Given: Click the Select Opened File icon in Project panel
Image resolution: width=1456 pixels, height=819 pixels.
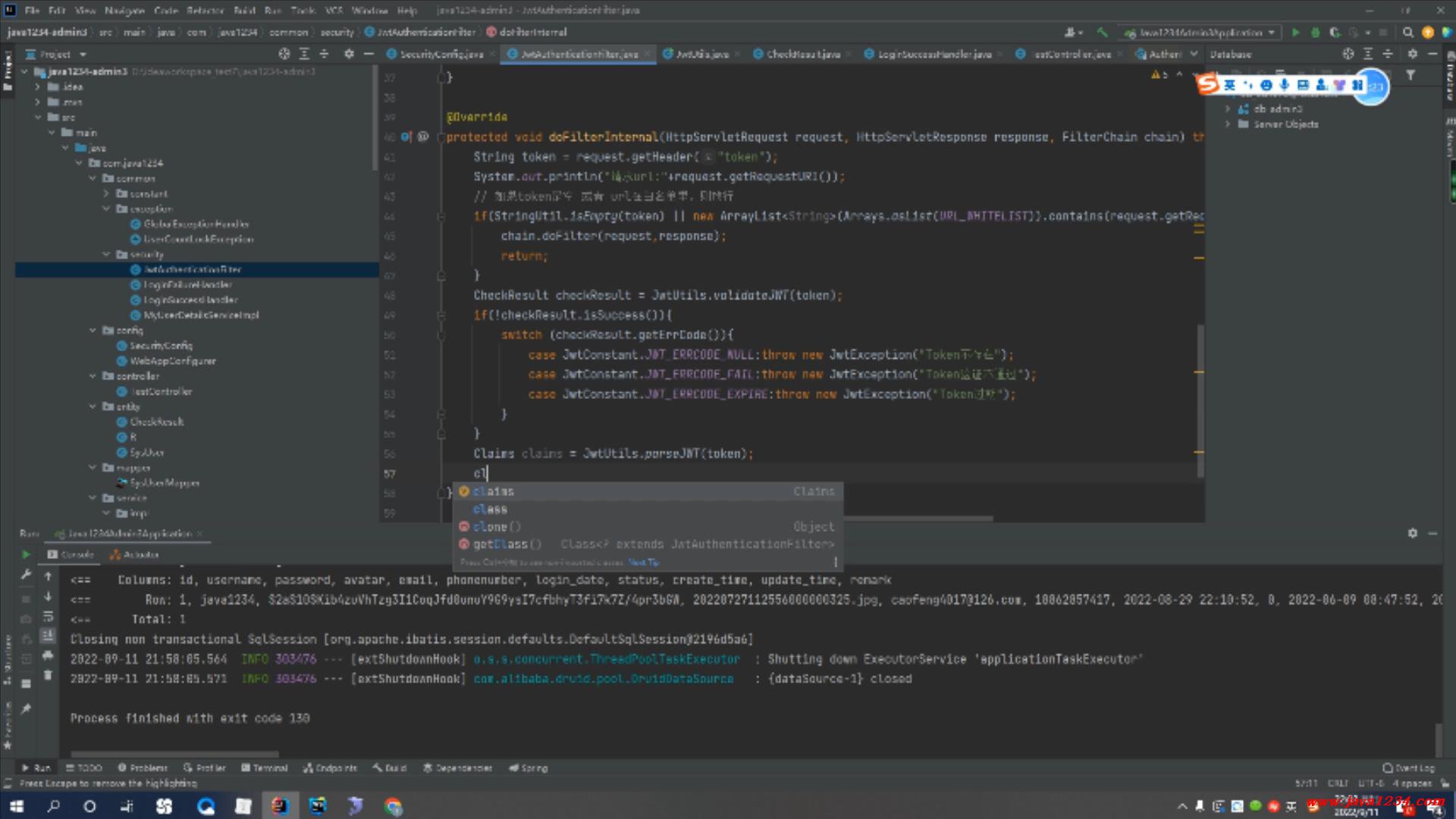Looking at the screenshot, I should [x=284, y=54].
